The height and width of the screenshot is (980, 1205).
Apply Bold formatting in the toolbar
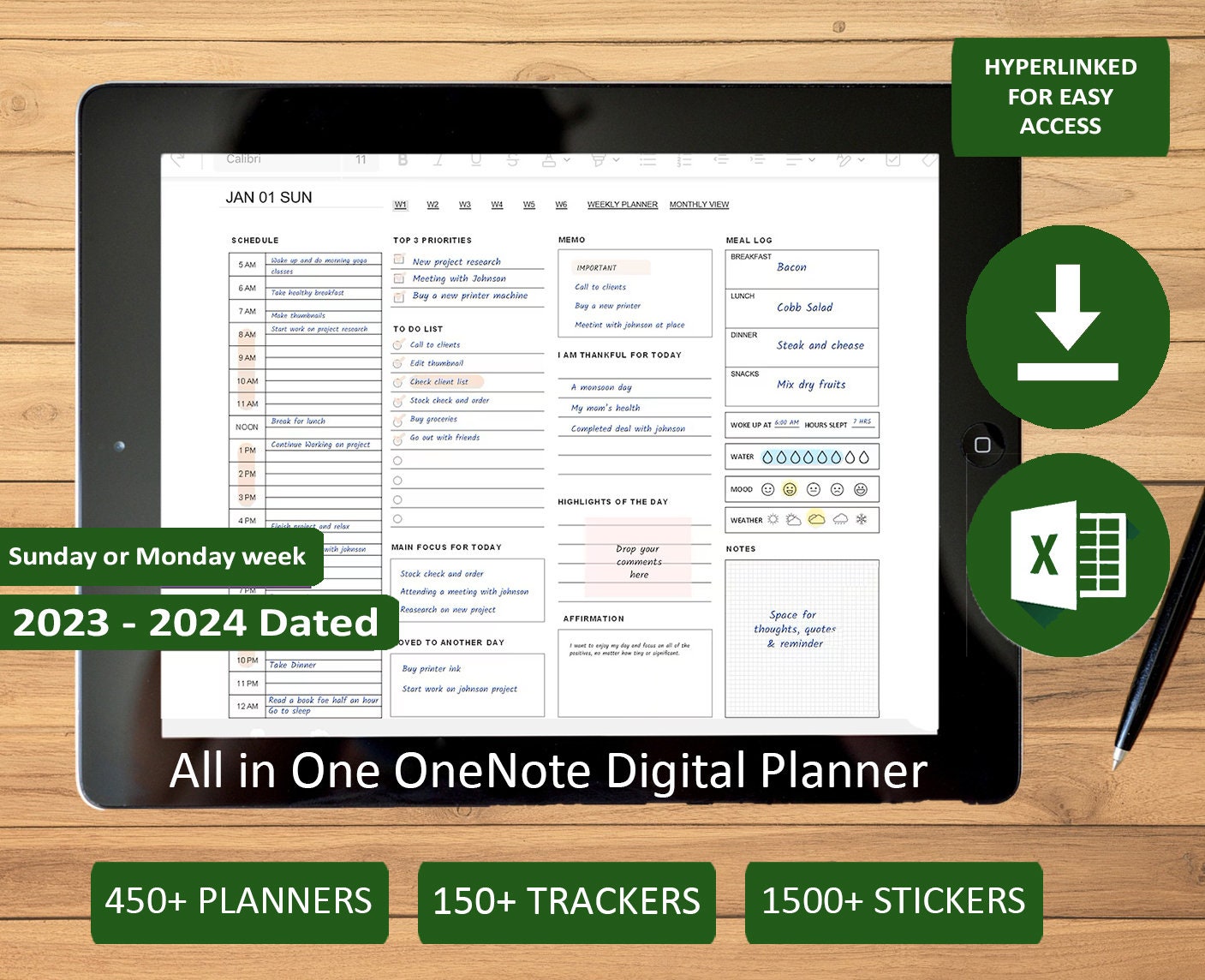tap(401, 161)
